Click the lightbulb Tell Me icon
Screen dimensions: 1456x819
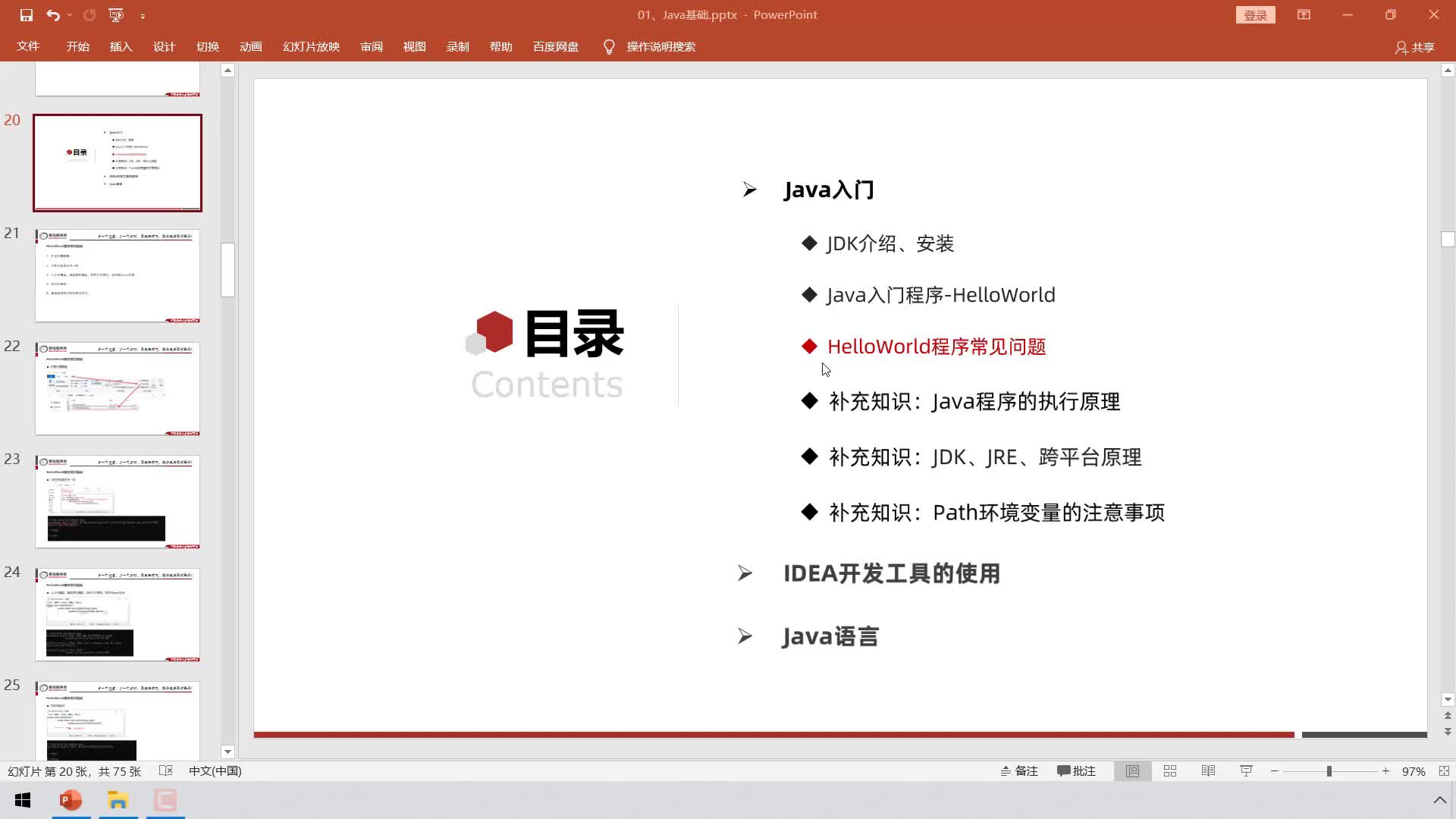tap(609, 47)
